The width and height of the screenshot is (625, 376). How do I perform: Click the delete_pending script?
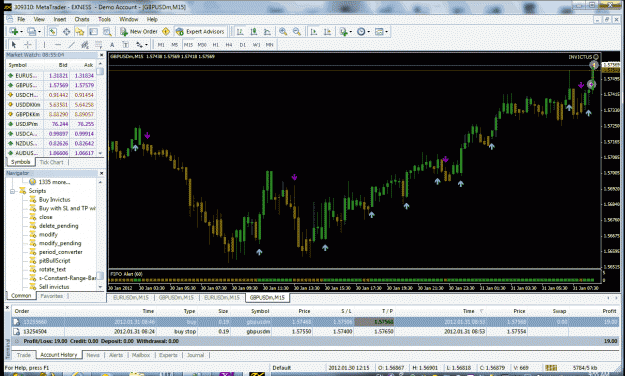59,226
